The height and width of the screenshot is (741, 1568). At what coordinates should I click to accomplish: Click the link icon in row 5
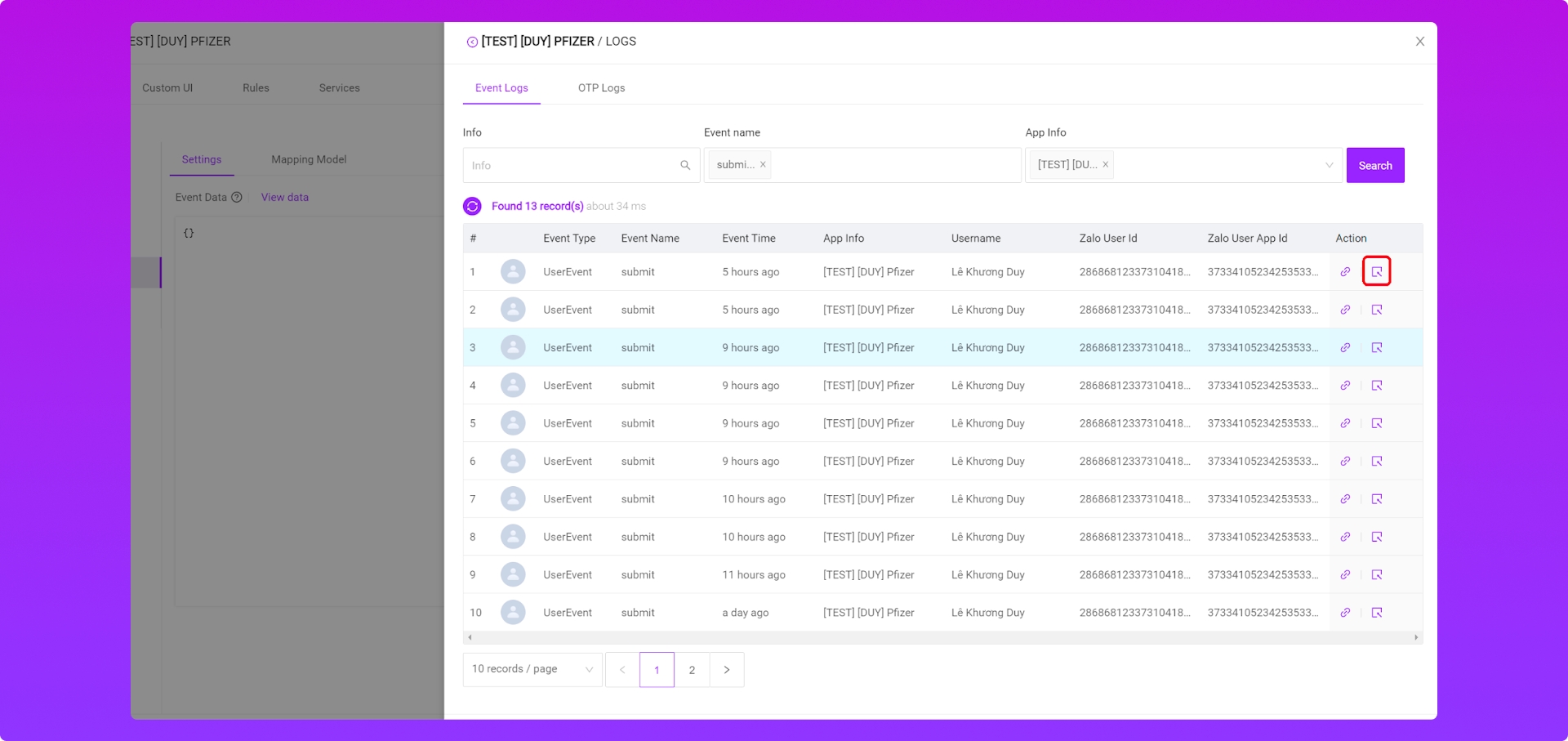1345,423
